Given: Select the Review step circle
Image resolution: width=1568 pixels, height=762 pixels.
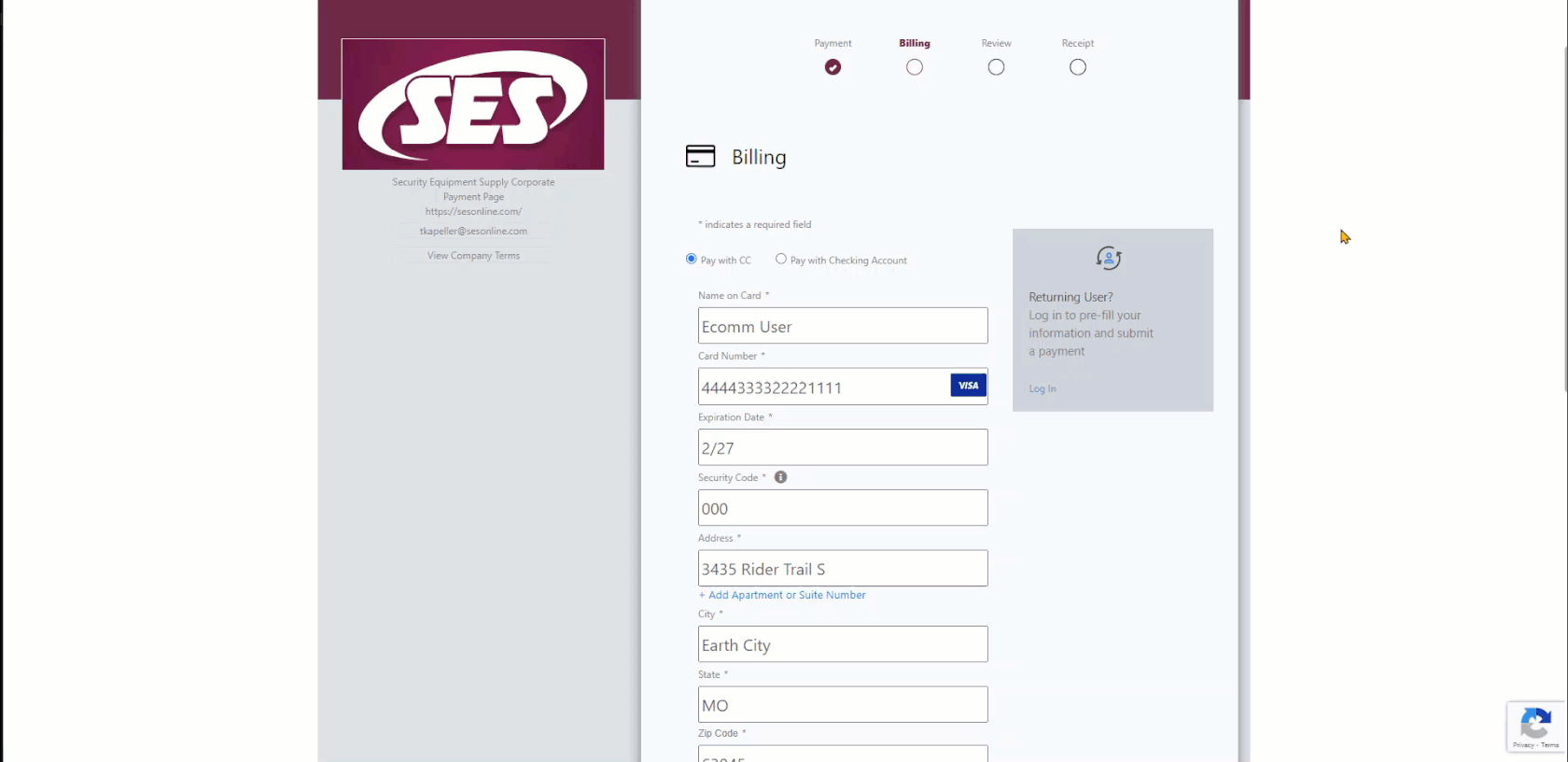Looking at the screenshot, I should [x=996, y=67].
